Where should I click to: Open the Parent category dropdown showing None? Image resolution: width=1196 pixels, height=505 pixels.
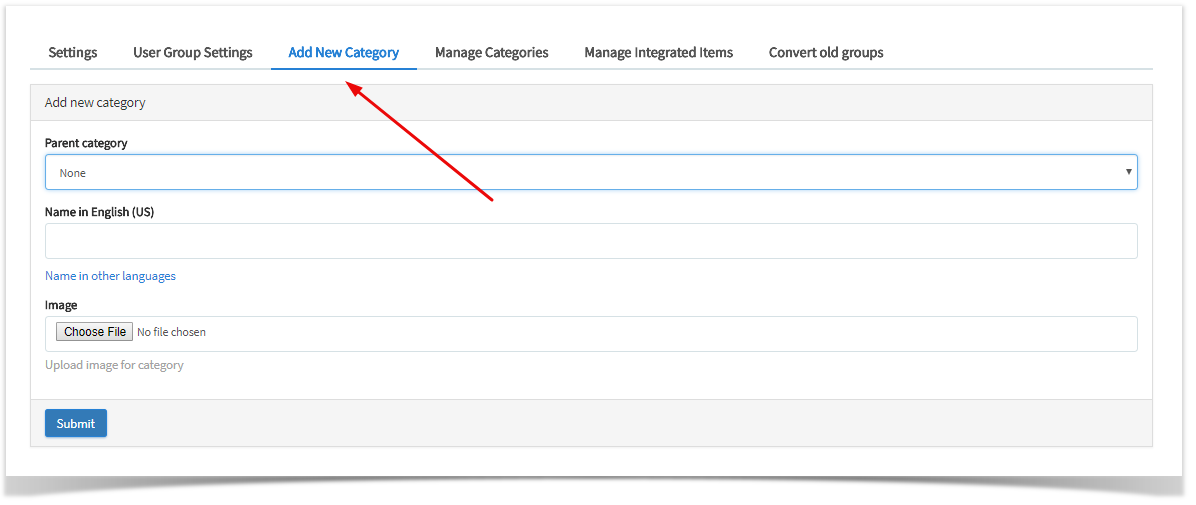coord(591,172)
